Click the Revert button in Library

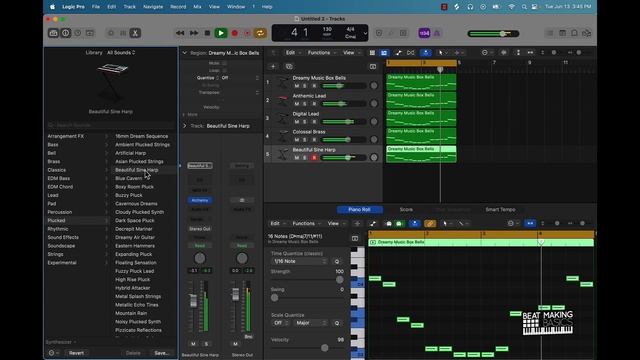coord(76,353)
